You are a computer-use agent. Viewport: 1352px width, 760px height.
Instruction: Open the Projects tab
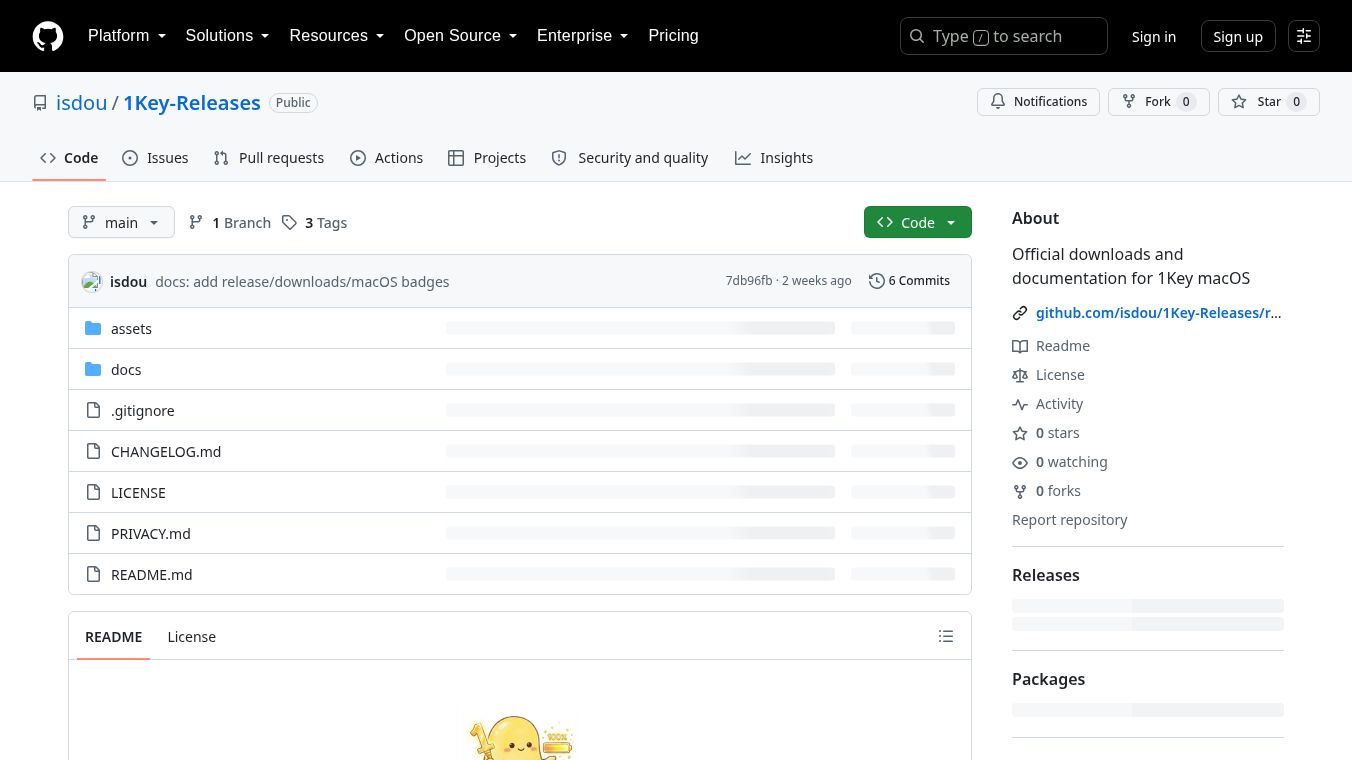(487, 158)
